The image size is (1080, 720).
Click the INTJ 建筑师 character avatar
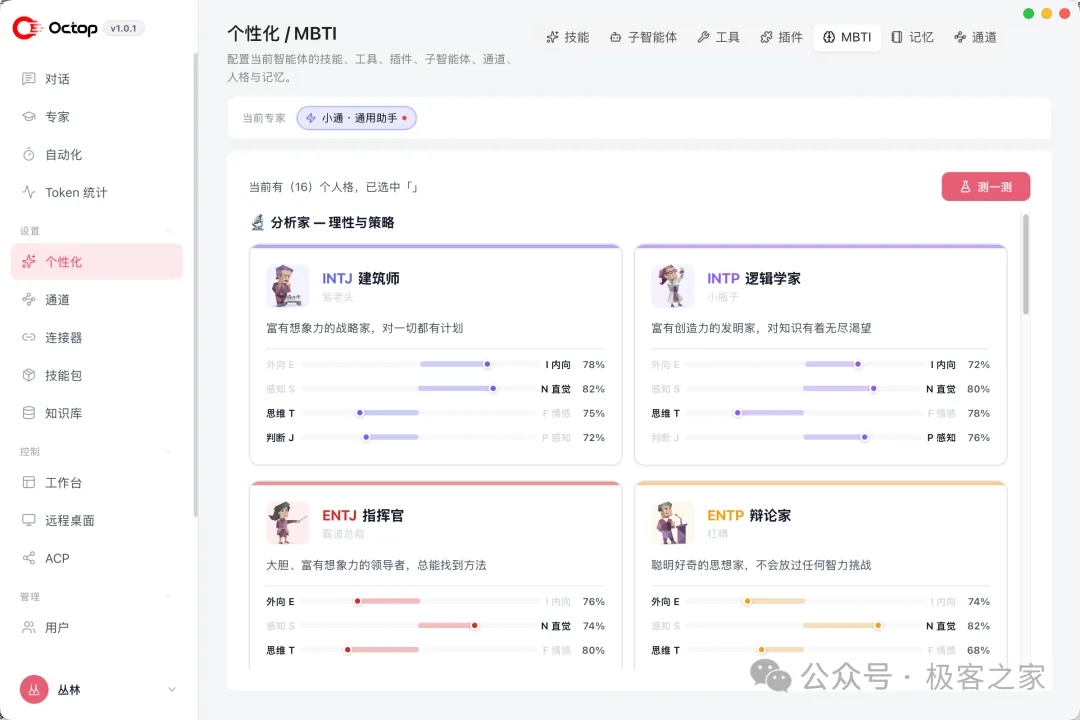[x=288, y=285]
